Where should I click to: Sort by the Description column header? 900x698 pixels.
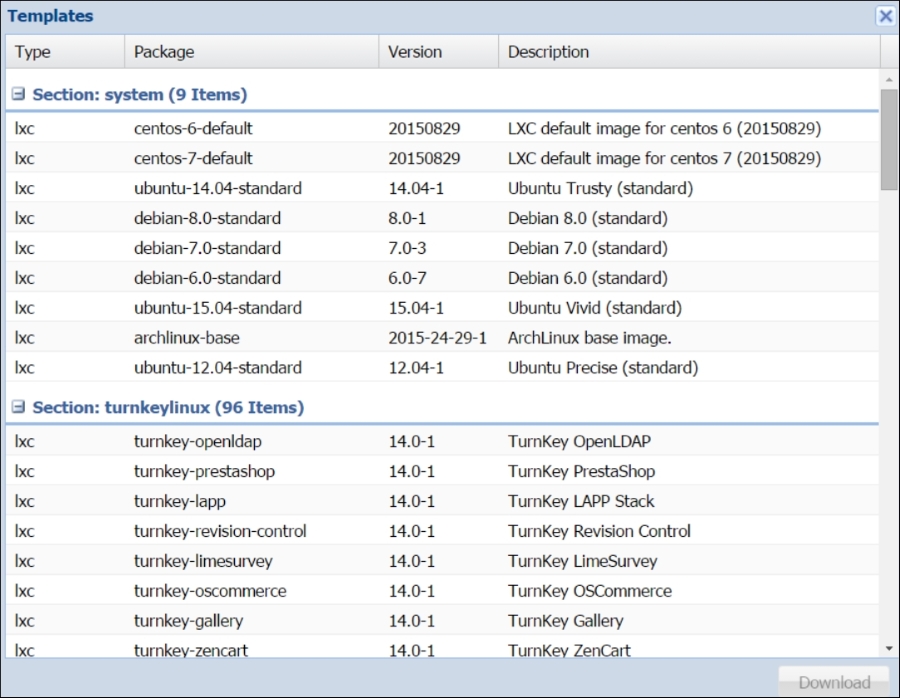click(689, 52)
